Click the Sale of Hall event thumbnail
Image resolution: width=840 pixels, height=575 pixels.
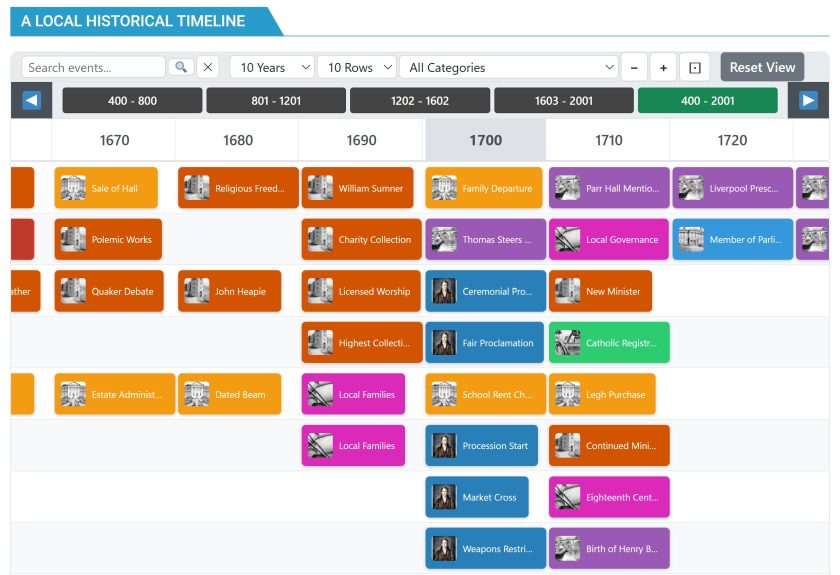click(x=73, y=188)
